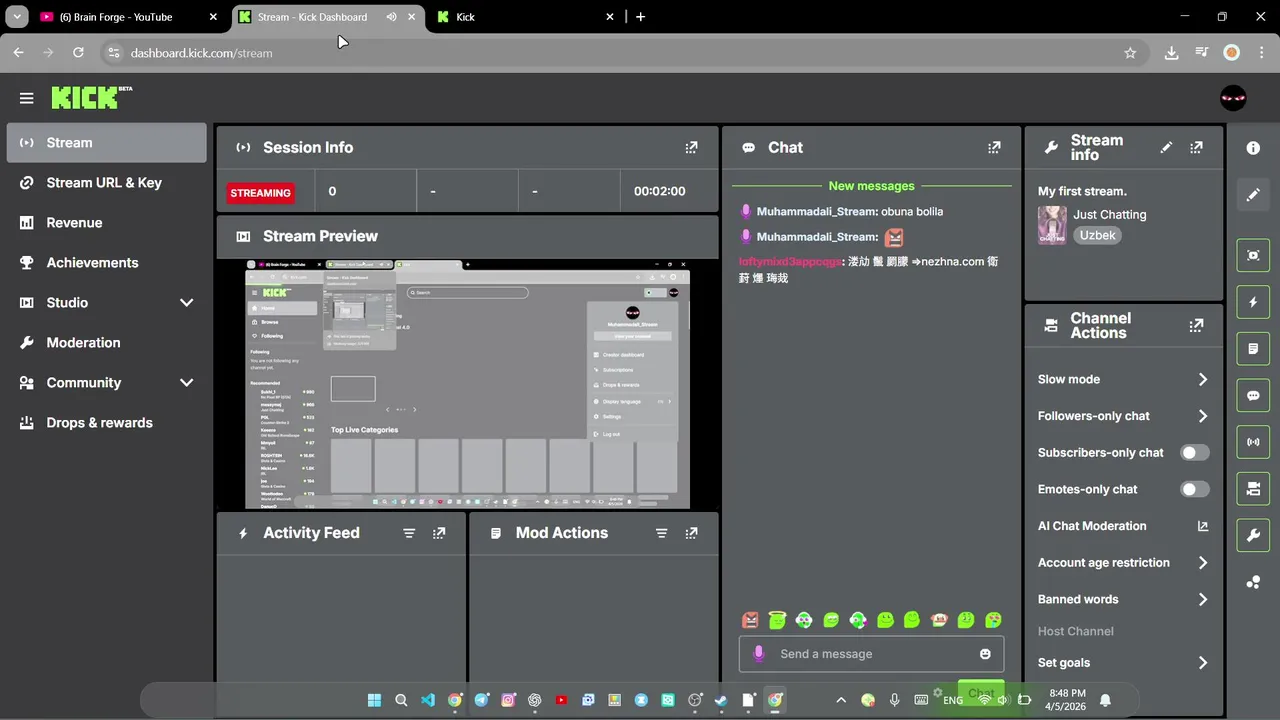Open Drops & rewards in sidebar
The width and height of the screenshot is (1280, 720).
click(x=107, y=423)
